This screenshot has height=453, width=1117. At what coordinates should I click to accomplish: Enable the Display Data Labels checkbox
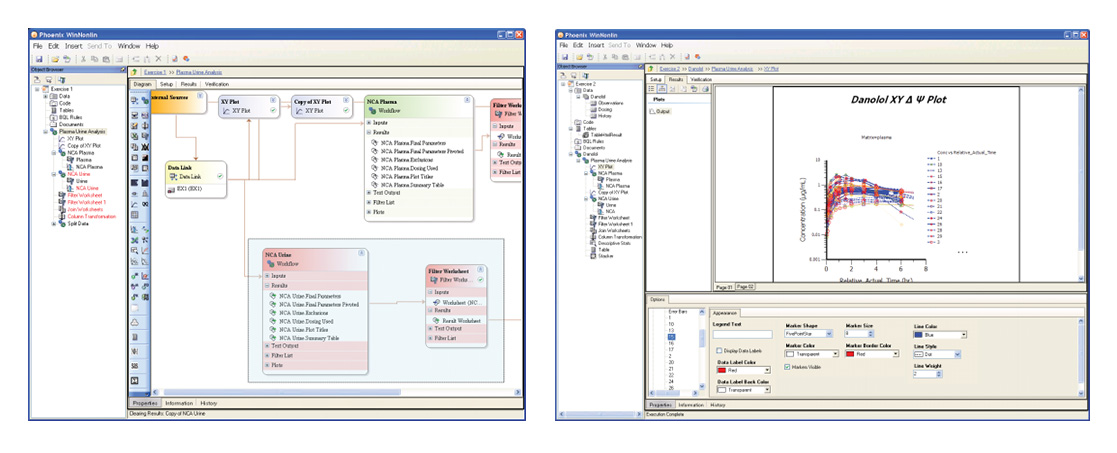(x=721, y=351)
